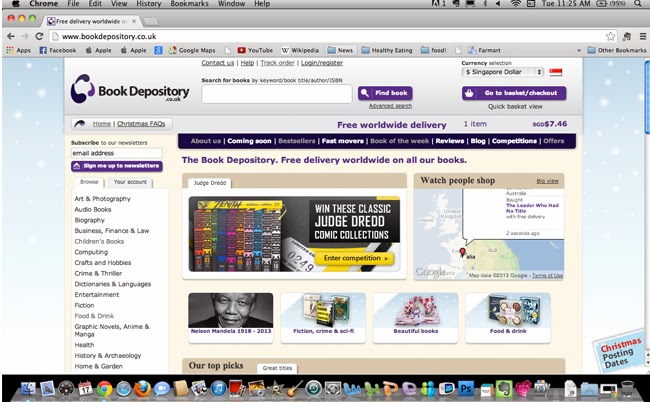Click the browser Back arrow
The width and height of the screenshot is (650, 402).
11,36
